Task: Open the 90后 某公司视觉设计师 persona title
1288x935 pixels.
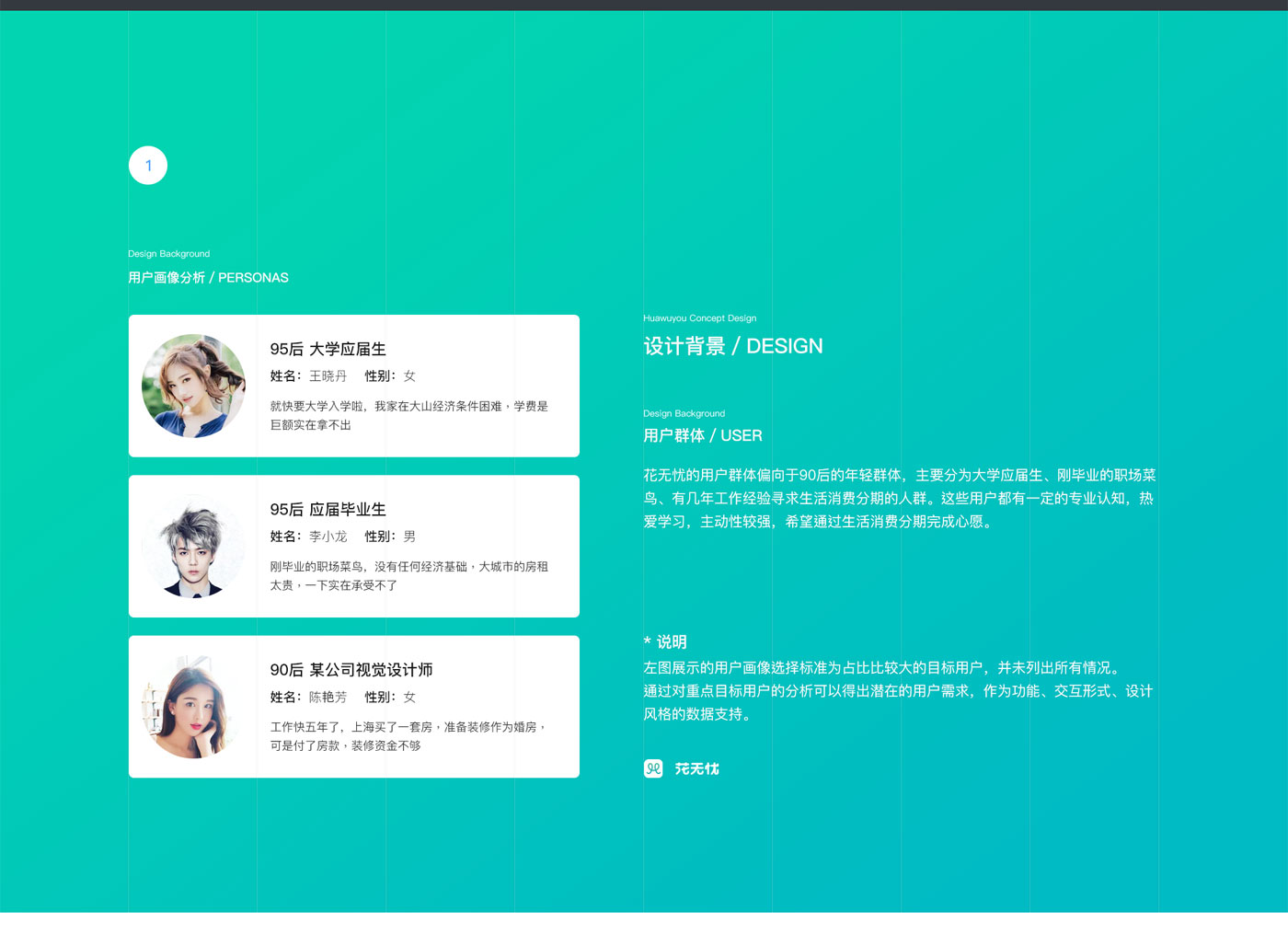Action: [x=351, y=670]
